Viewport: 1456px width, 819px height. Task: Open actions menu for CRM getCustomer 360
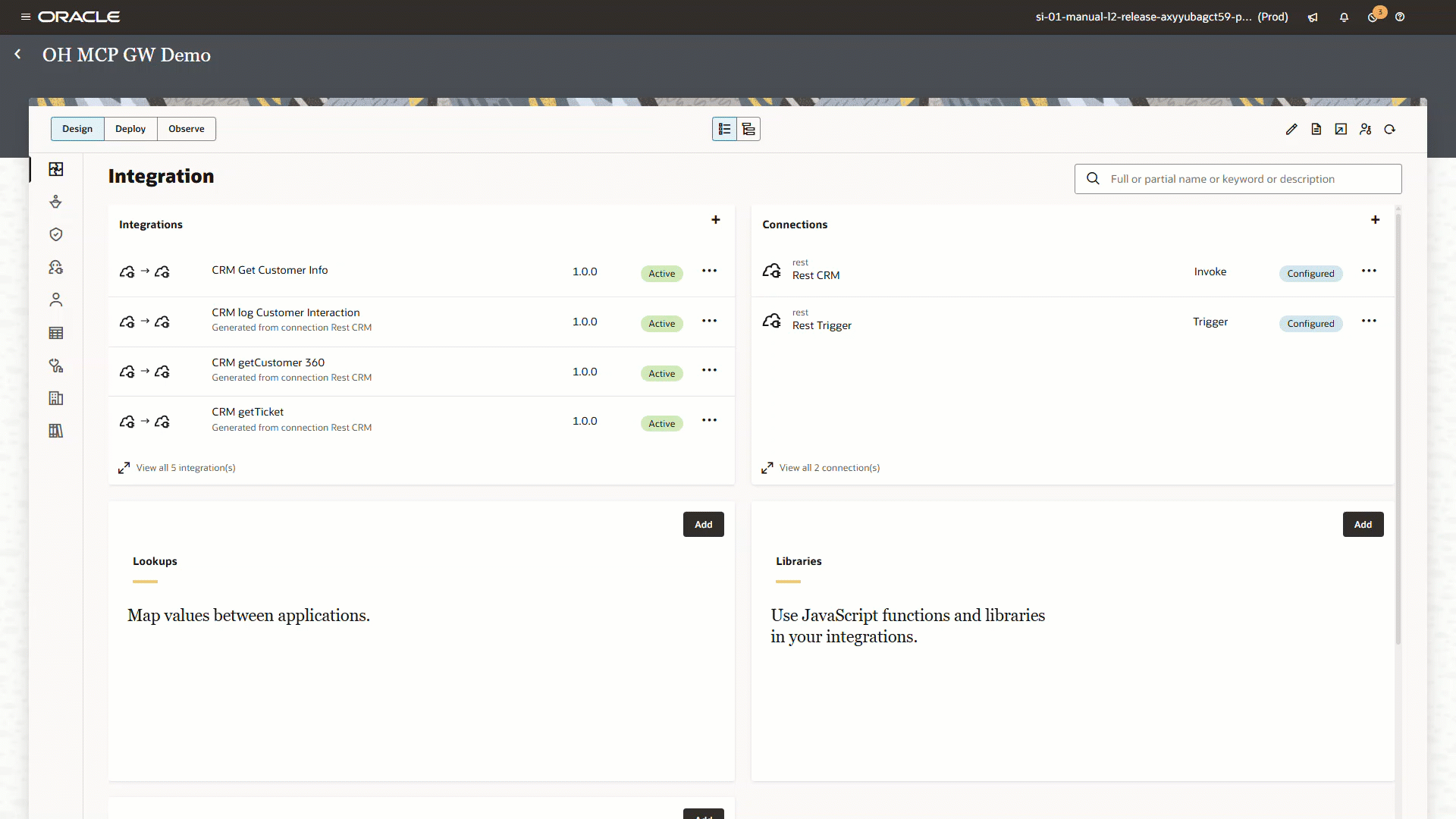click(710, 370)
